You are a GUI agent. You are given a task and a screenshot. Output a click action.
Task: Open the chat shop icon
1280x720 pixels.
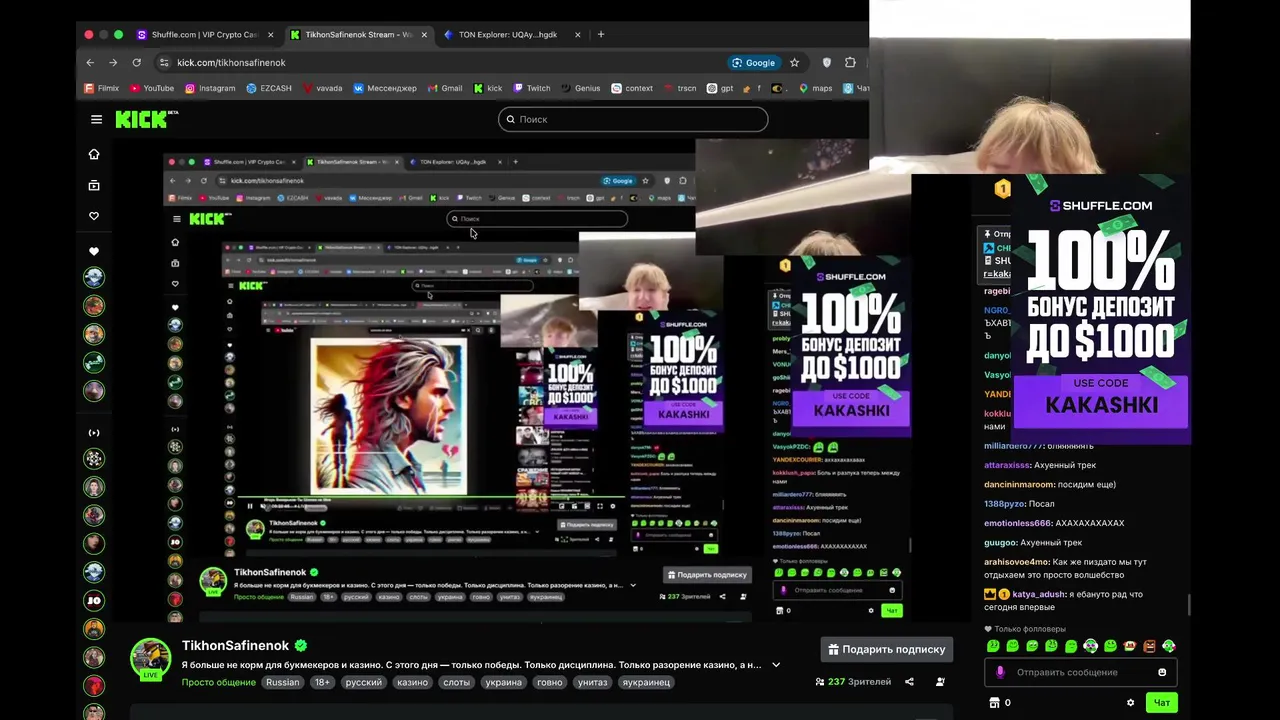994,703
